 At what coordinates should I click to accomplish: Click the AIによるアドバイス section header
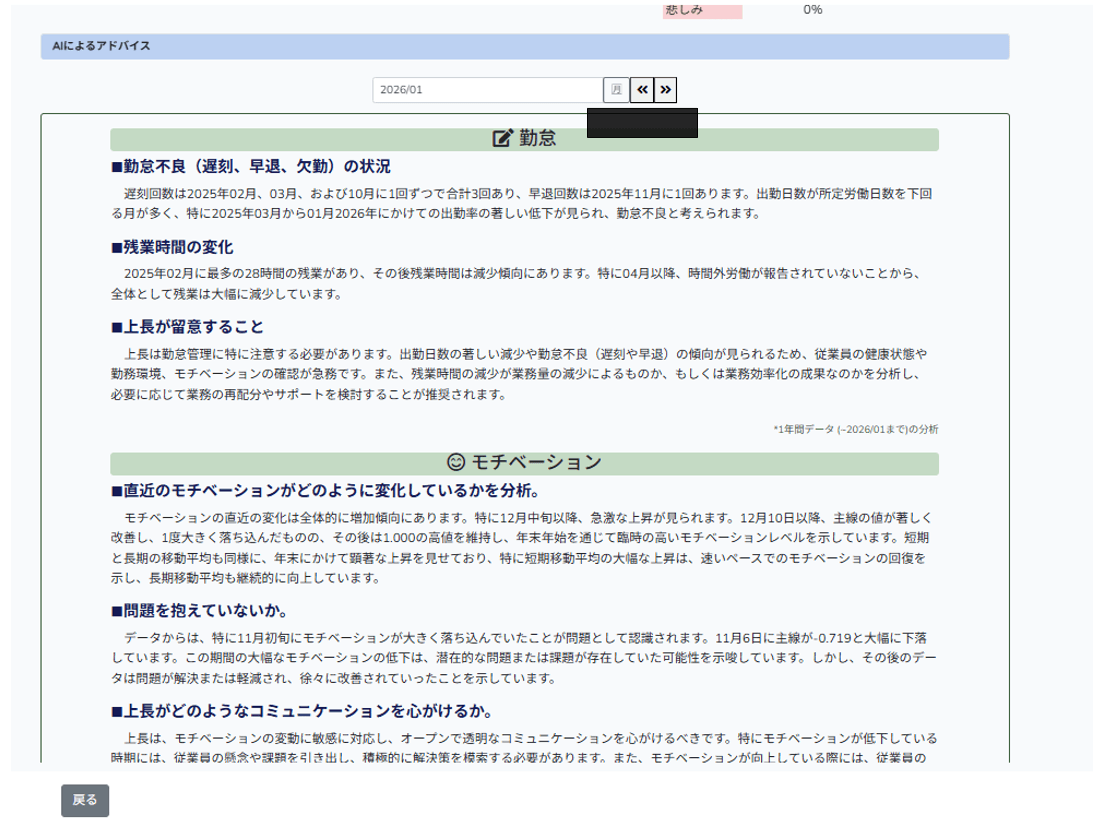[x=525, y=46]
